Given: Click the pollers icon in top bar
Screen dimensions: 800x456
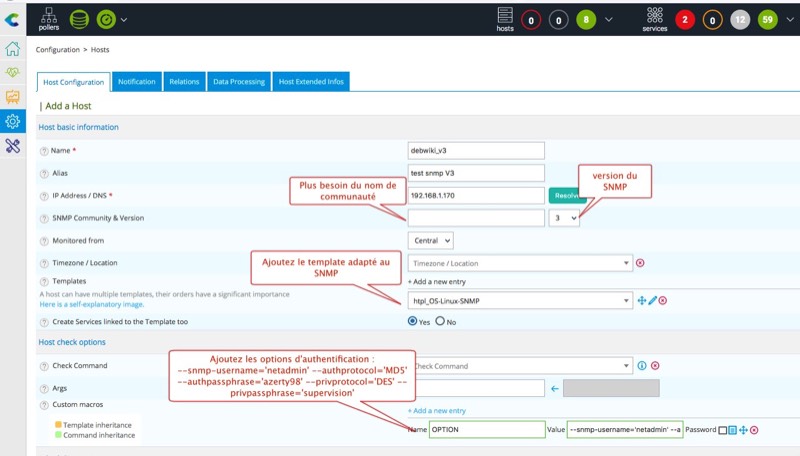Looking at the screenshot, I should coord(49,16).
